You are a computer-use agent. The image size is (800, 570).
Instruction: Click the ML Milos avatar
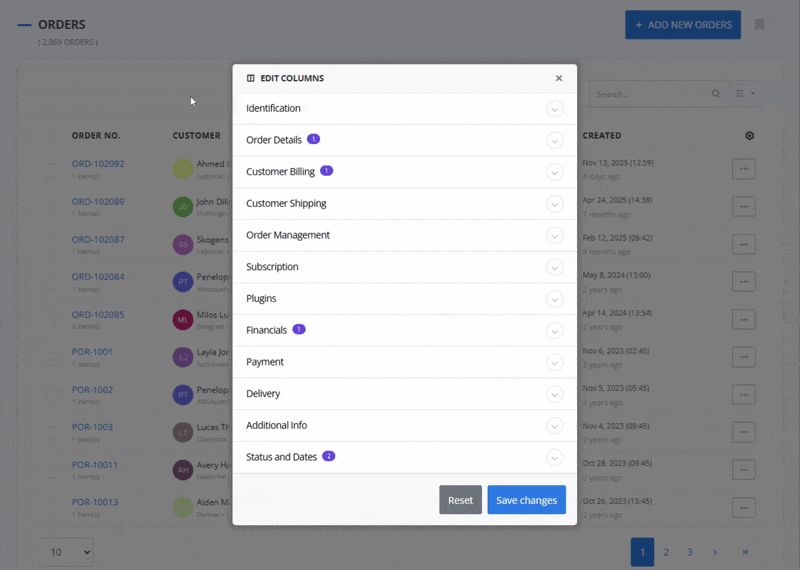183,319
